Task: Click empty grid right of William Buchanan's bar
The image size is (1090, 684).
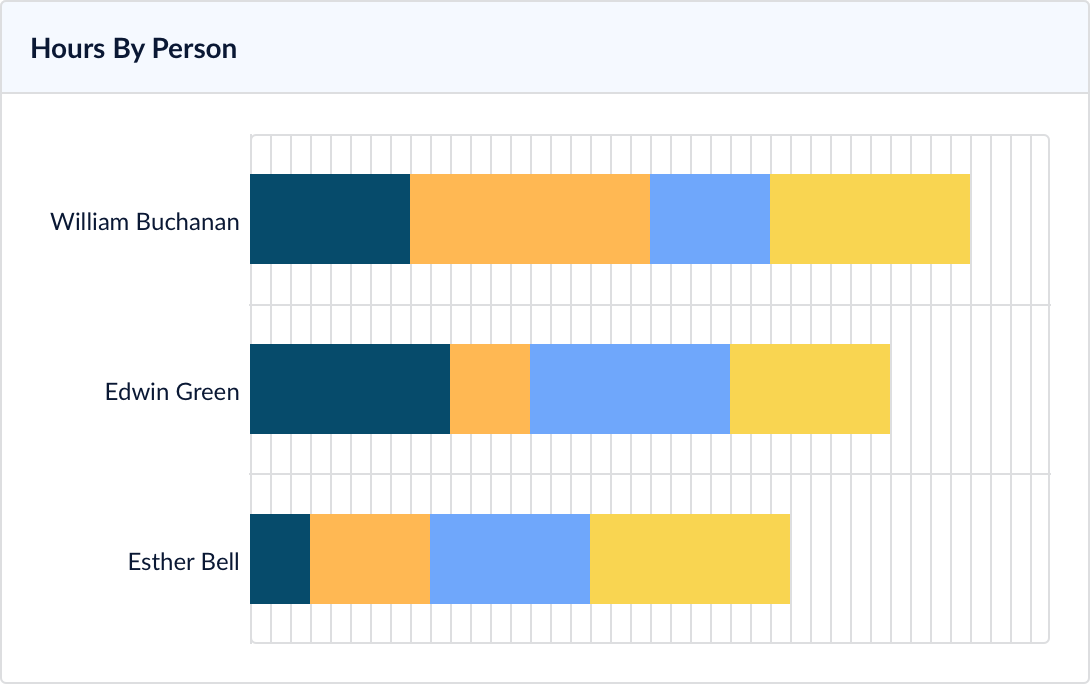Action: 1010,219
